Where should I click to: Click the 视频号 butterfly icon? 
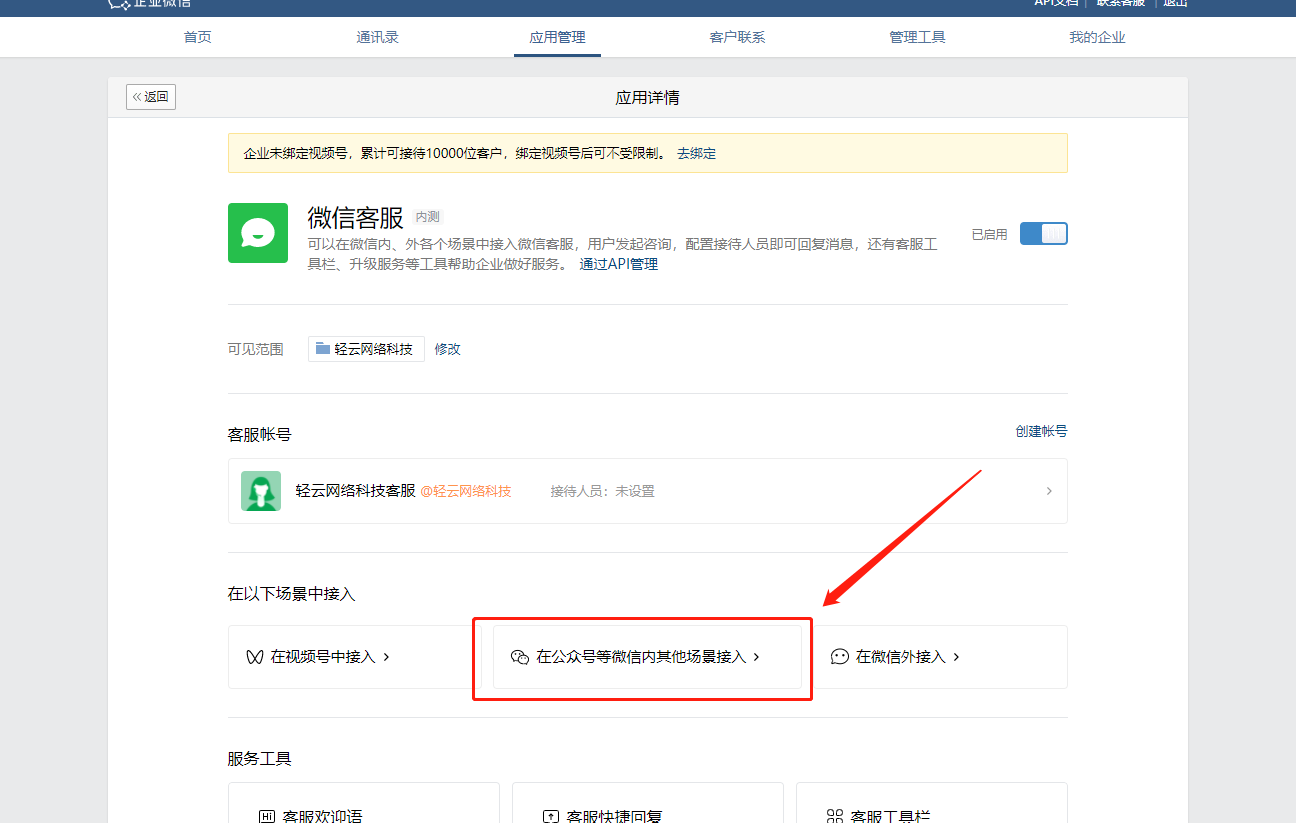[x=255, y=657]
